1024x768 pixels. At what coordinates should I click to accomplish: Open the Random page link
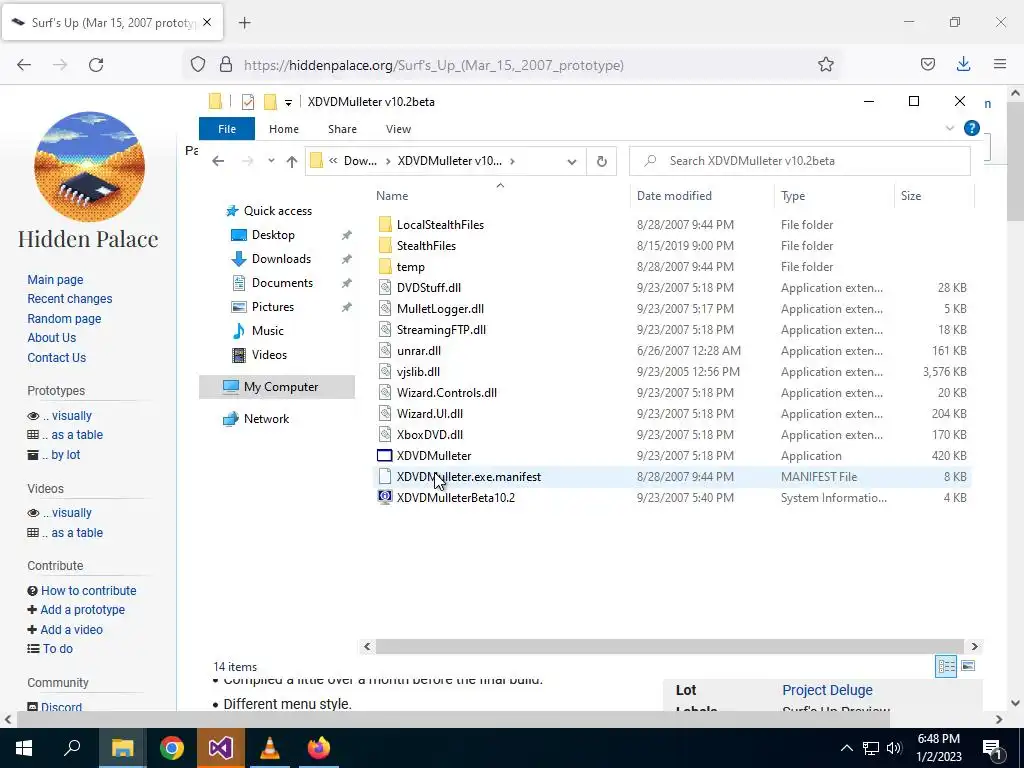click(64, 319)
